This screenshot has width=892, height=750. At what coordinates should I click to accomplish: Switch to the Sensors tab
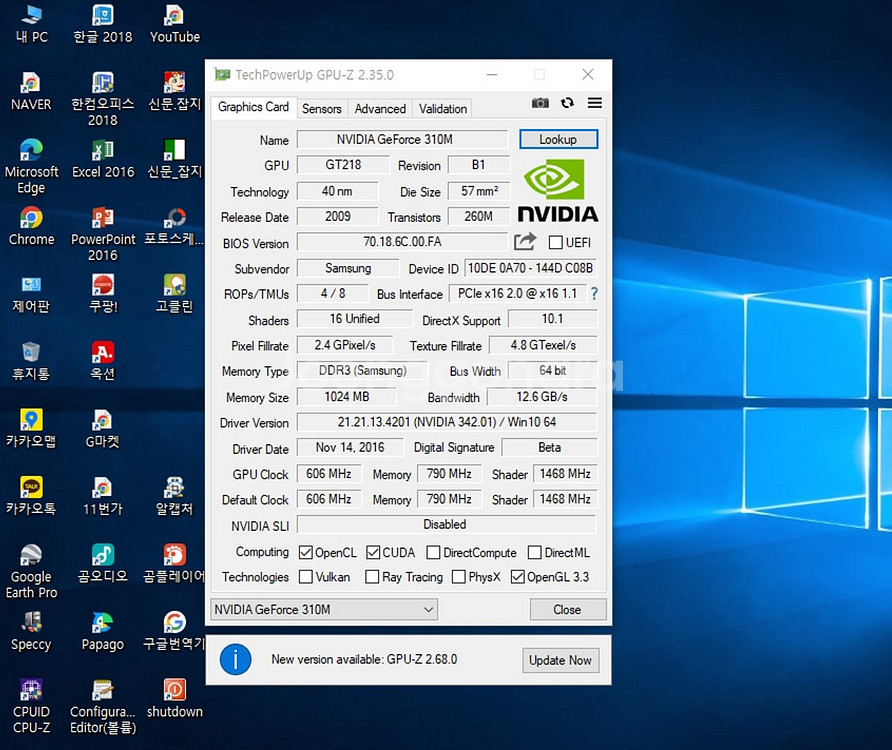point(321,109)
